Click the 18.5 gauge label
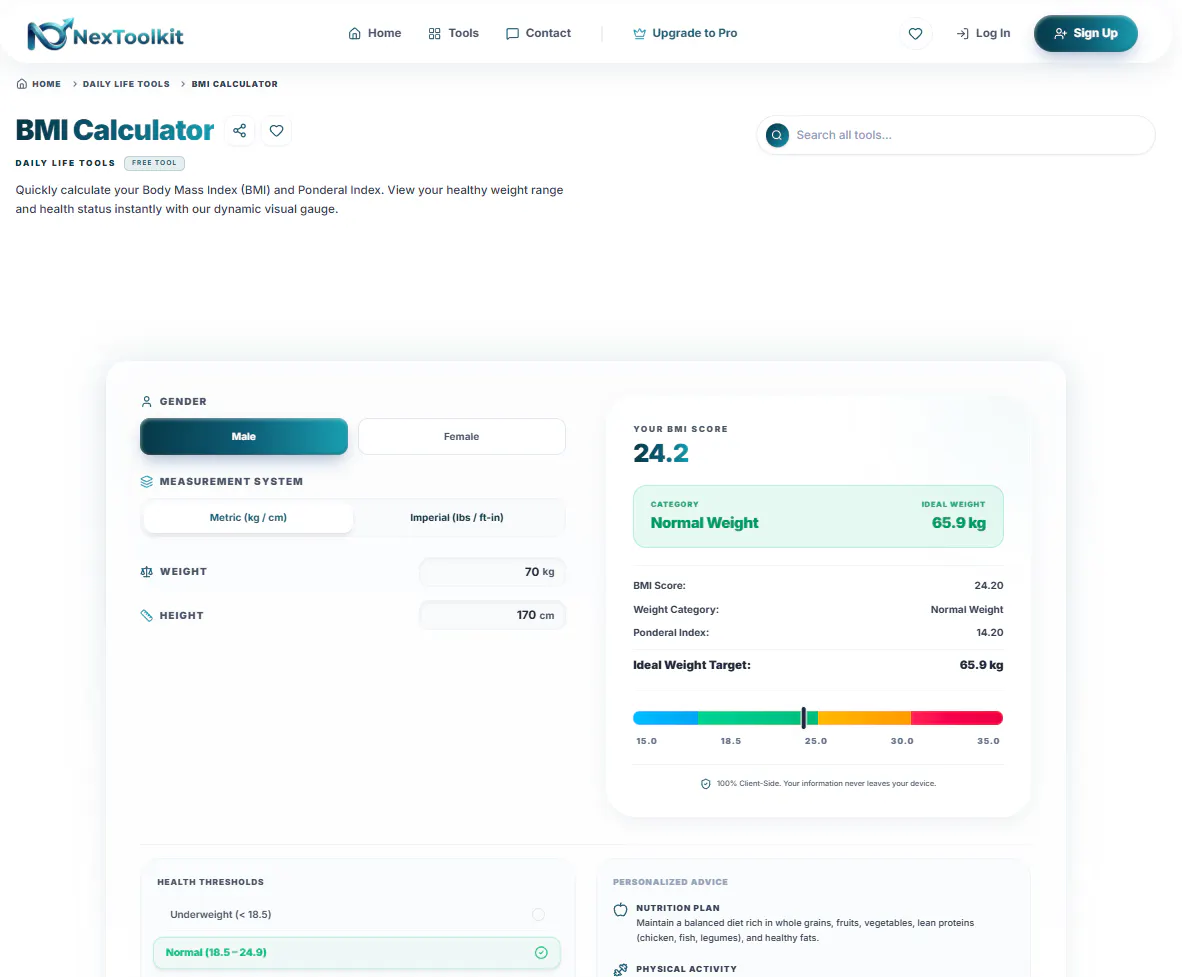 pyautogui.click(x=730, y=741)
